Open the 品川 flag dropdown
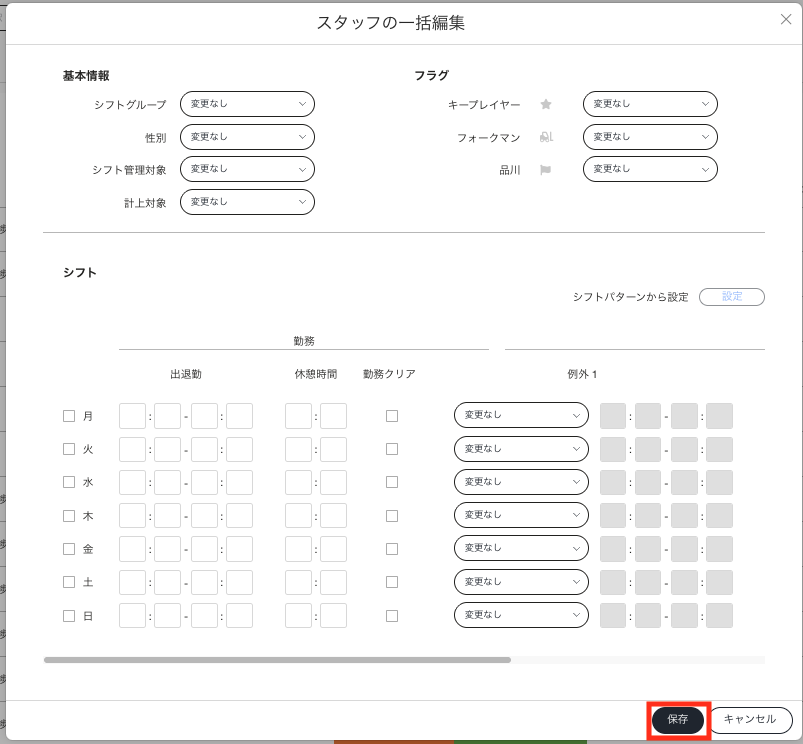Viewport: 803px width, 744px height. (650, 169)
